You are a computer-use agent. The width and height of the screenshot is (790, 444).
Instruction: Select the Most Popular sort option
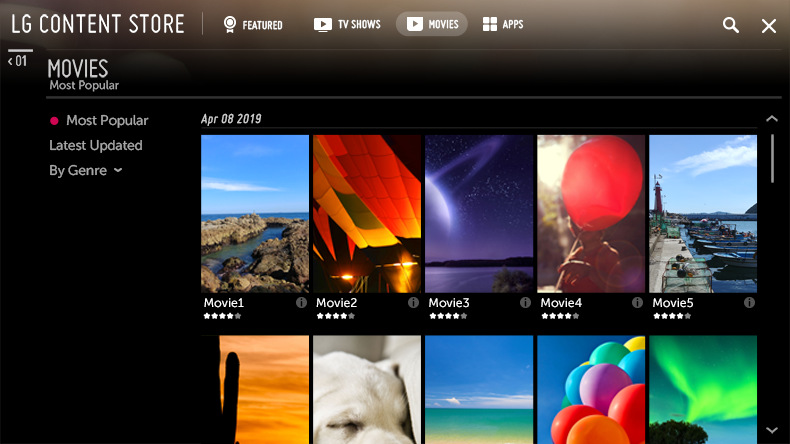(x=106, y=120)
